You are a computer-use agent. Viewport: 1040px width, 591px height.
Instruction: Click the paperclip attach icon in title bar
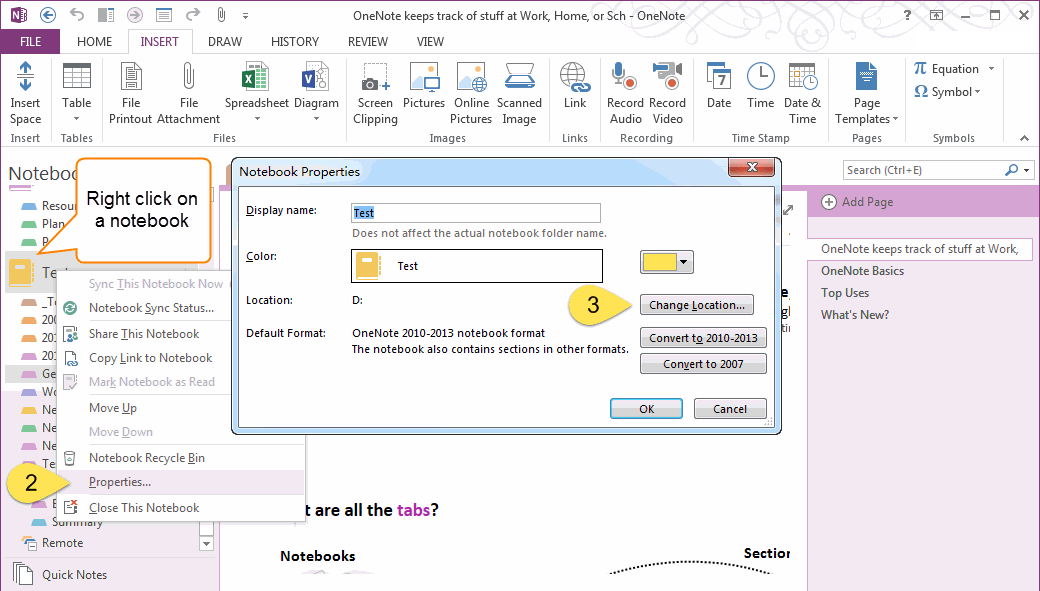click(221, 15)
